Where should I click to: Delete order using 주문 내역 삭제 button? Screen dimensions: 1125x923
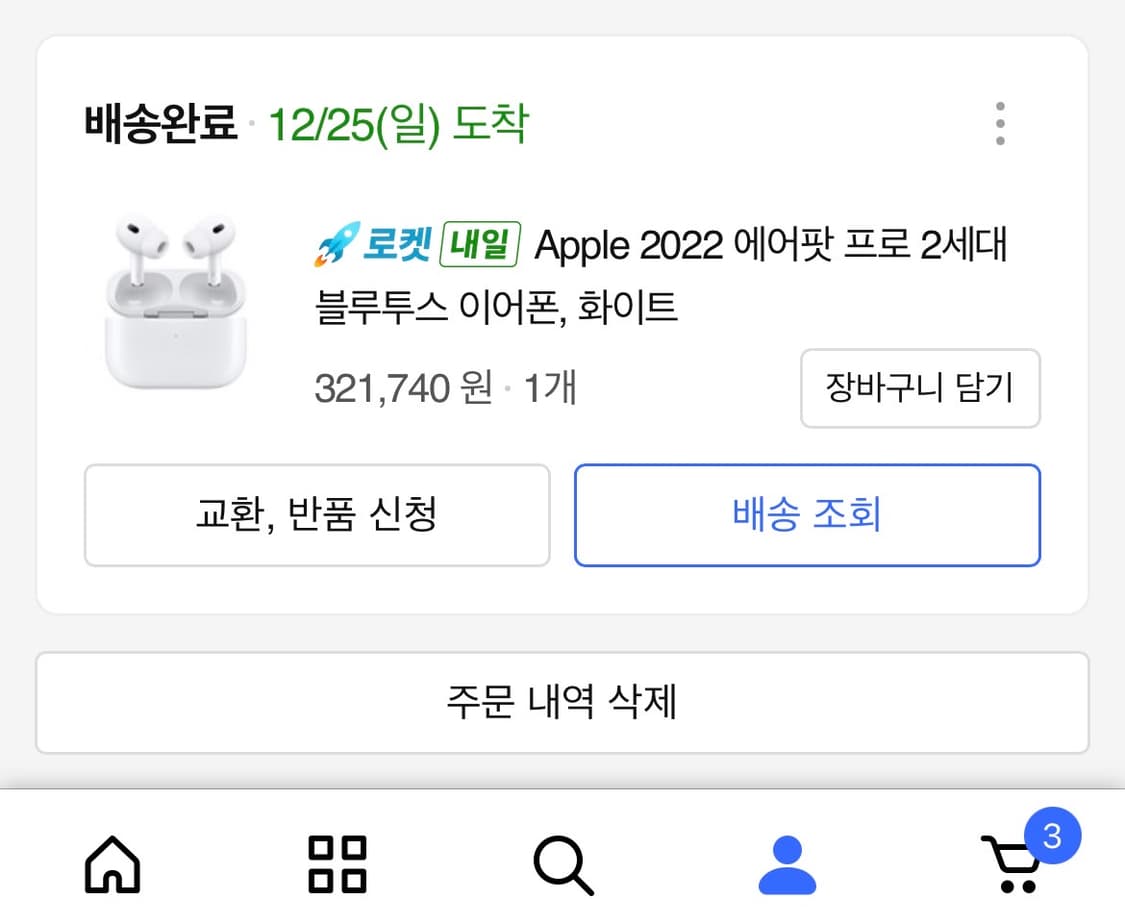coord(562,703)
